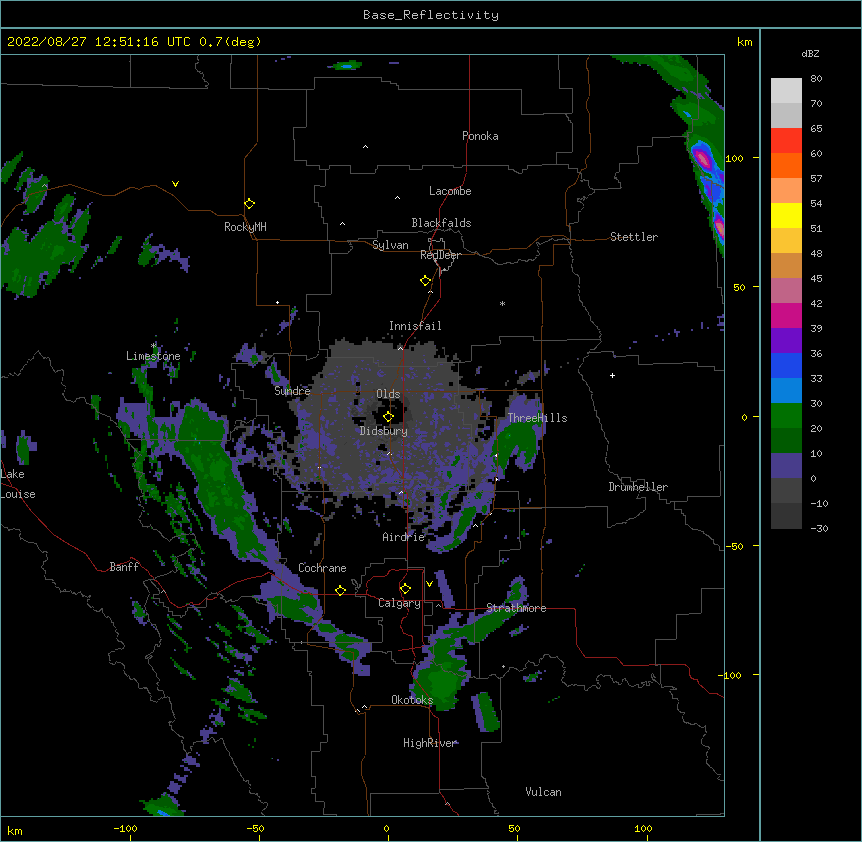862x842 pixels.
Task: Pick the bright green 30 dBZ legend swatch
Action: (786, 416)
